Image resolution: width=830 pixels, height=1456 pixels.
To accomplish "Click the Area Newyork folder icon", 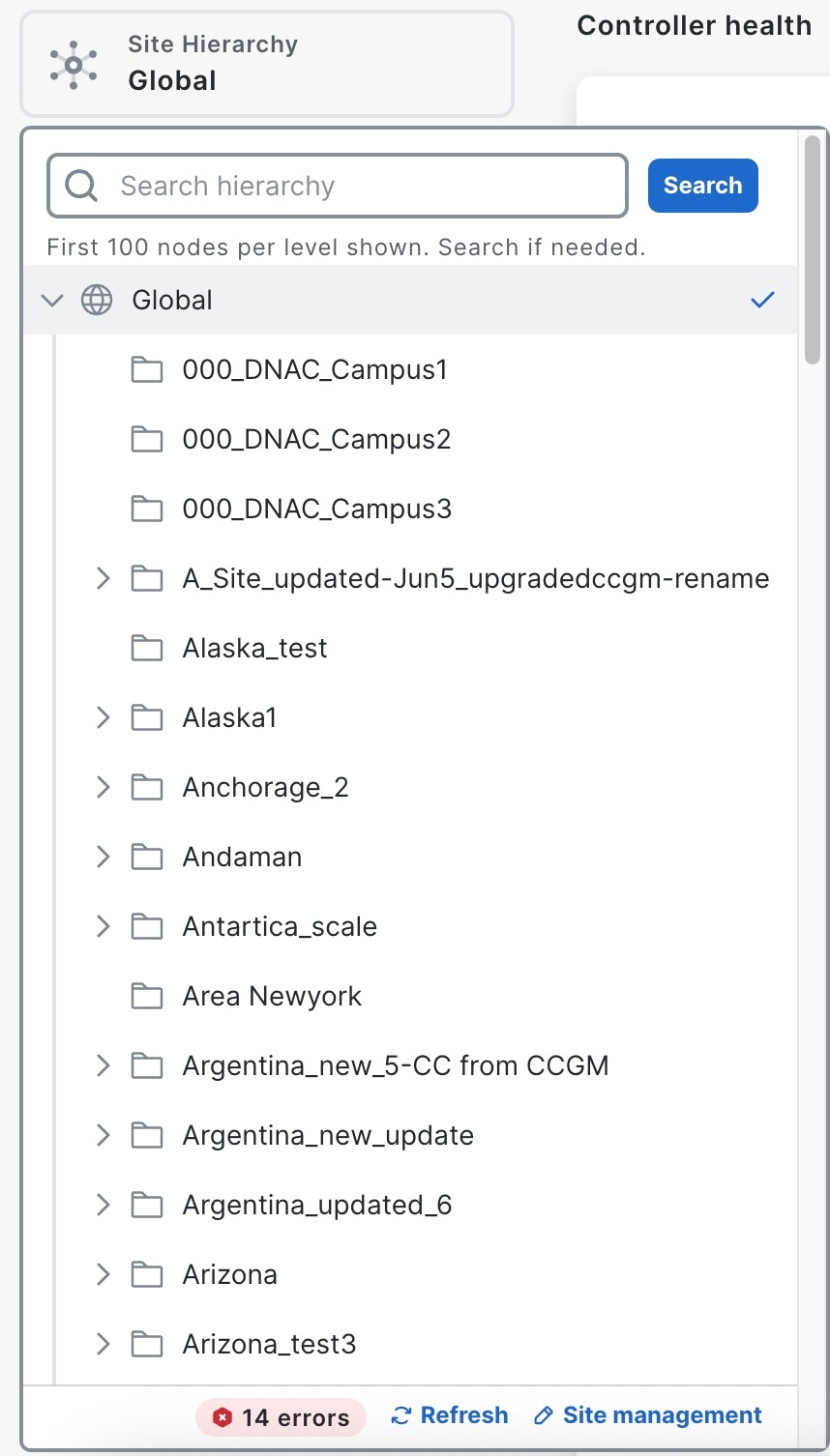I will (147, 997).
